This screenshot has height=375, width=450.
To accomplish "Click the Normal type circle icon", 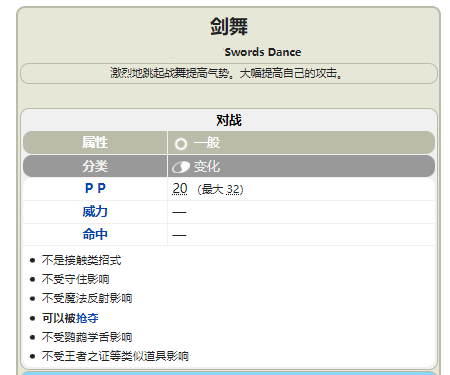I will coord(181,144).
